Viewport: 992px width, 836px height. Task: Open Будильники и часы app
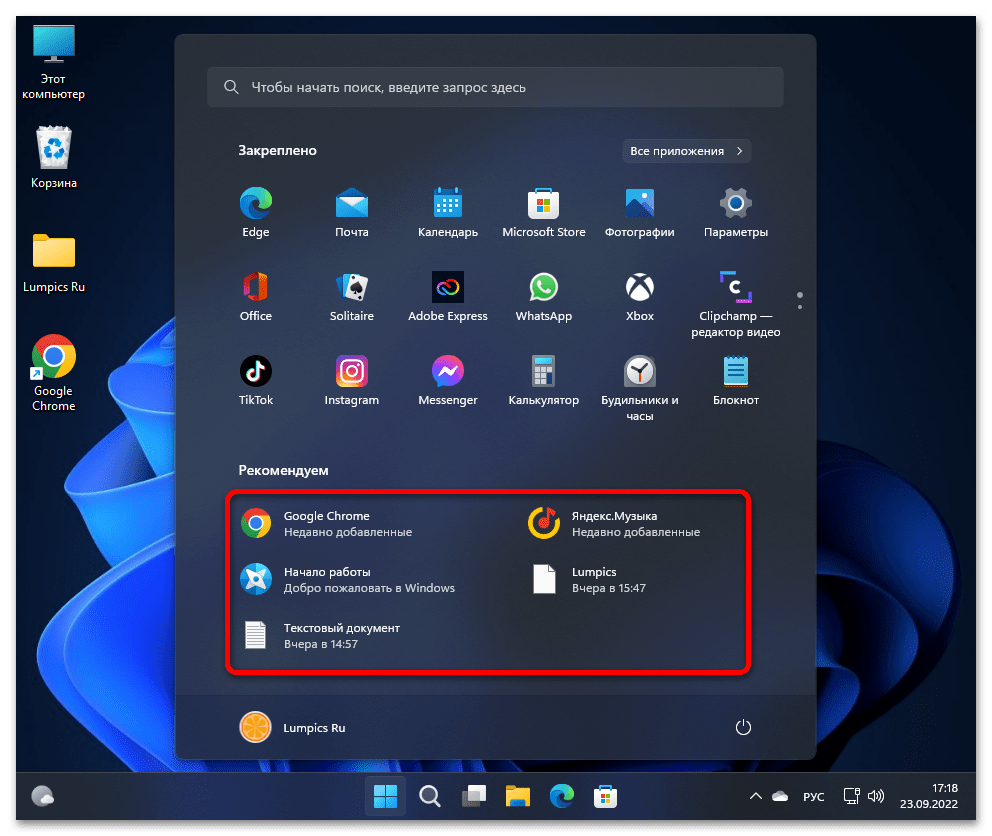(x=640, y=388)
